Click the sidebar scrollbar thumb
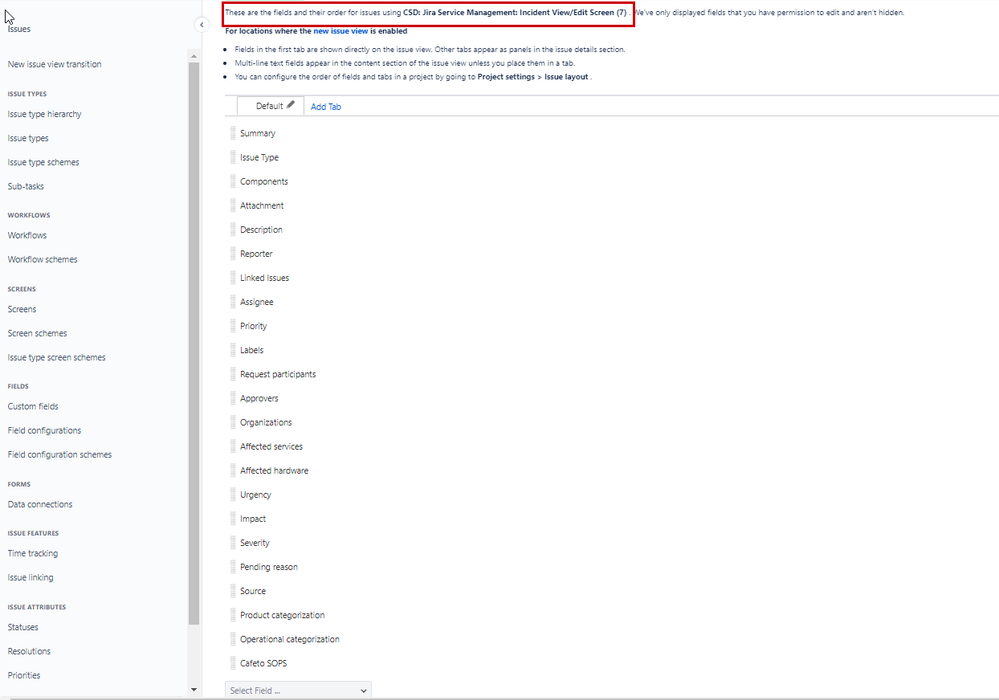This screenshot has height=700, width=999. [x=194, y=343]
